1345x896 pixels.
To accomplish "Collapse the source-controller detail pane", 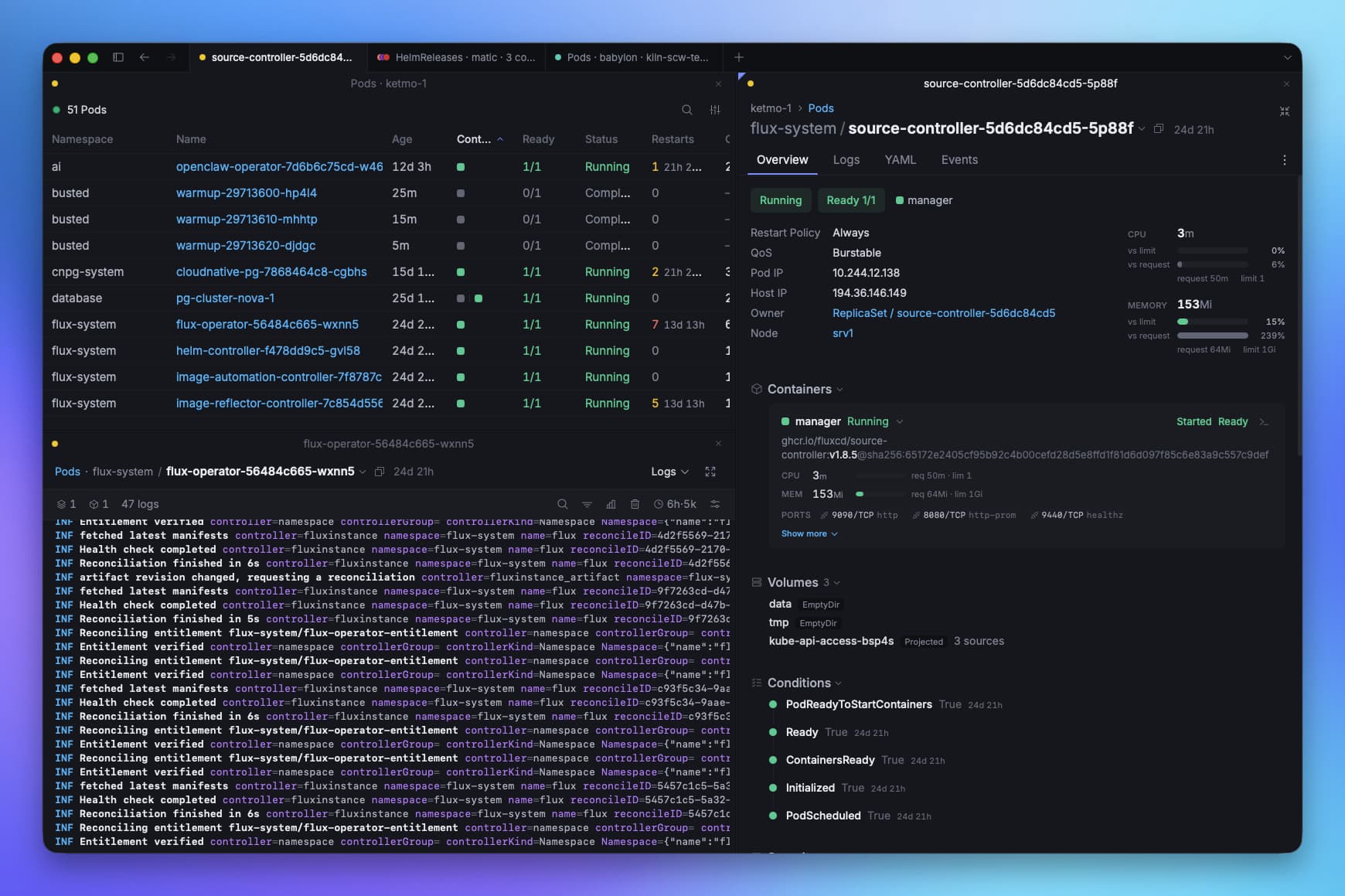I will click(1285, 111).
